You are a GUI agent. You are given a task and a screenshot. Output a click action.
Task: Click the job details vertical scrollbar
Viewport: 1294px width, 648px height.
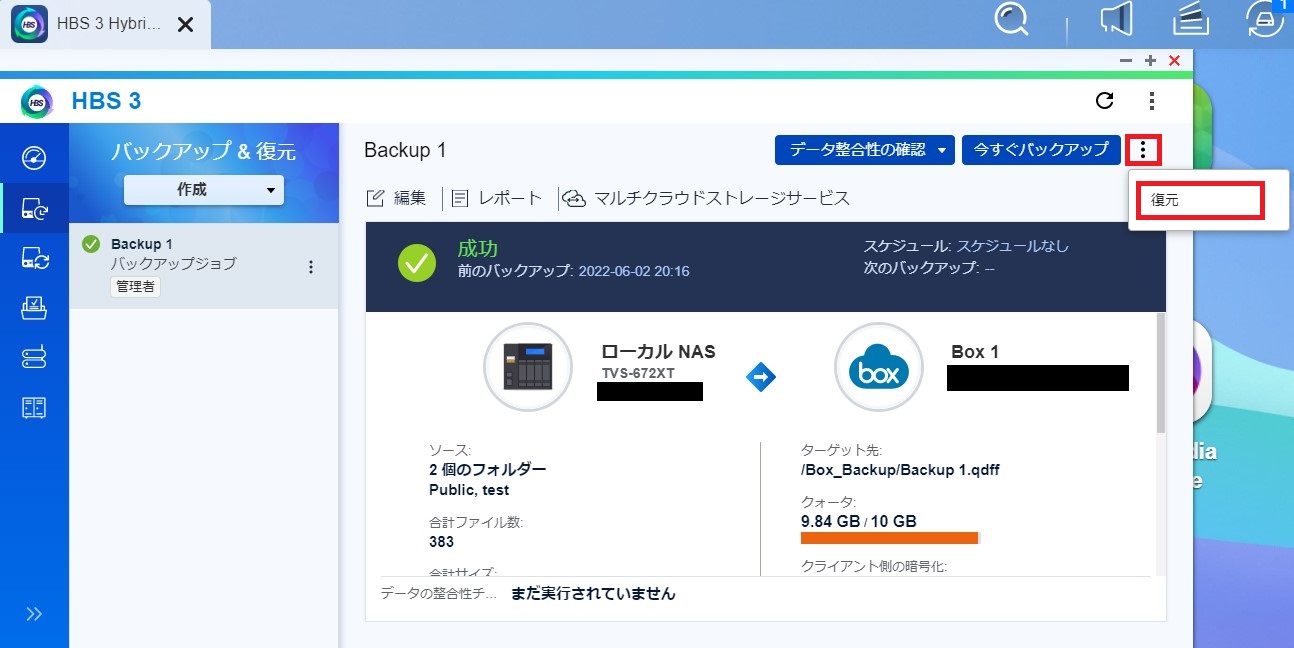[x=1160, y=372]
